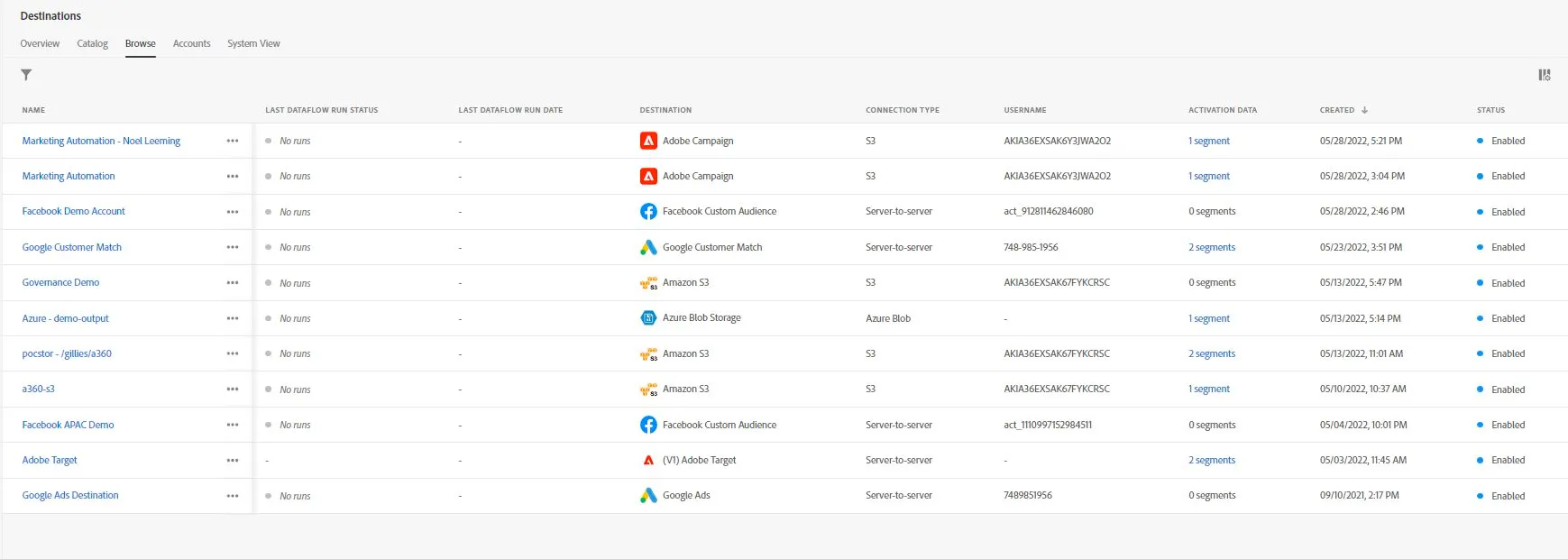Open more options for Marketing Automation - Noel Leeming
The image size is (1568, 559).
(233, 141)
